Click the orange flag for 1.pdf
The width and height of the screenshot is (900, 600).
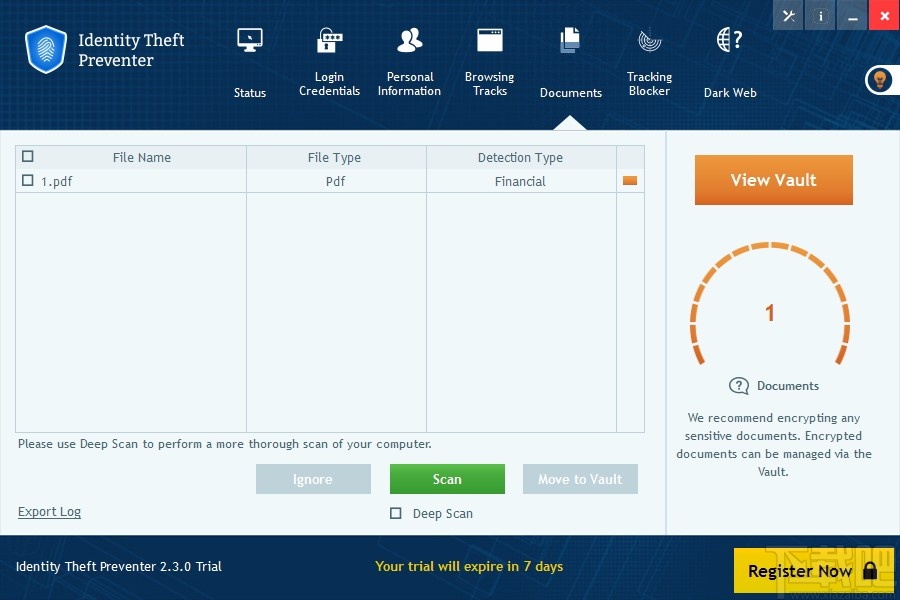pos(630,181)
